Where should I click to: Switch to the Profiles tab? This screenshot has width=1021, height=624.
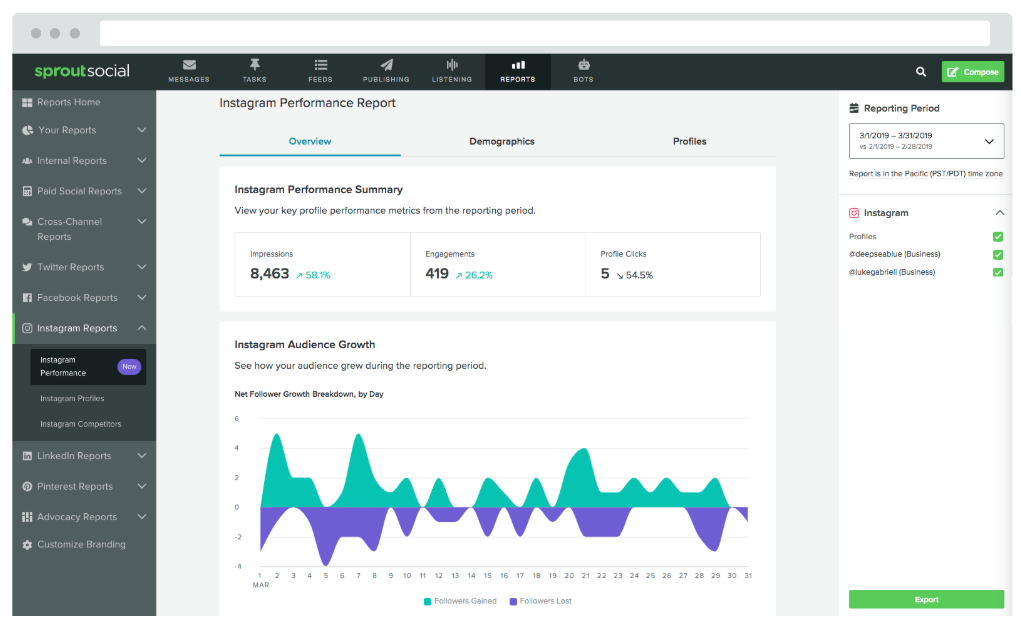pyautogui.click(x=690, y=141)
